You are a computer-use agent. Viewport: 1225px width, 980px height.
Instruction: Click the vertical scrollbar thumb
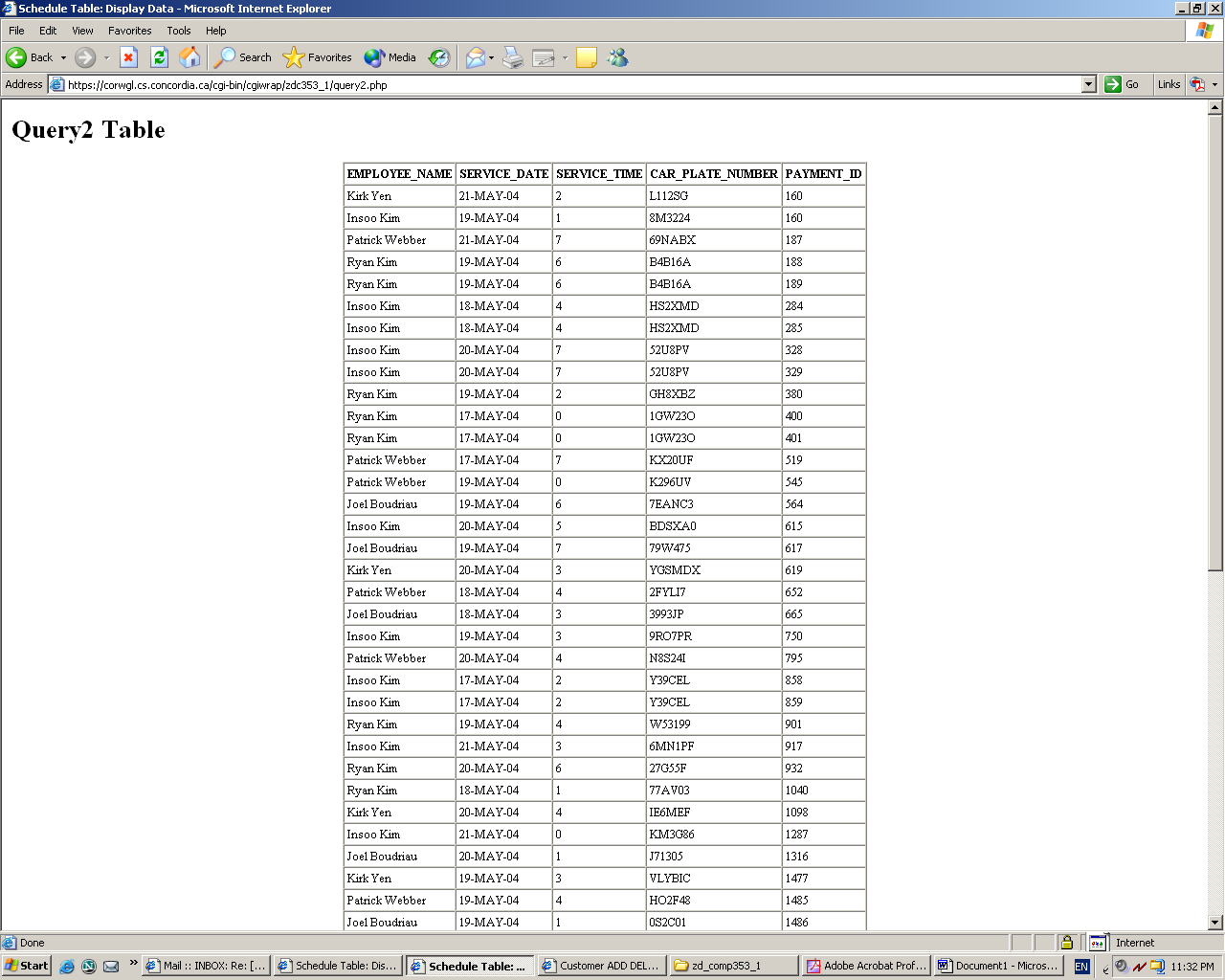click(x=1215, y=343)
